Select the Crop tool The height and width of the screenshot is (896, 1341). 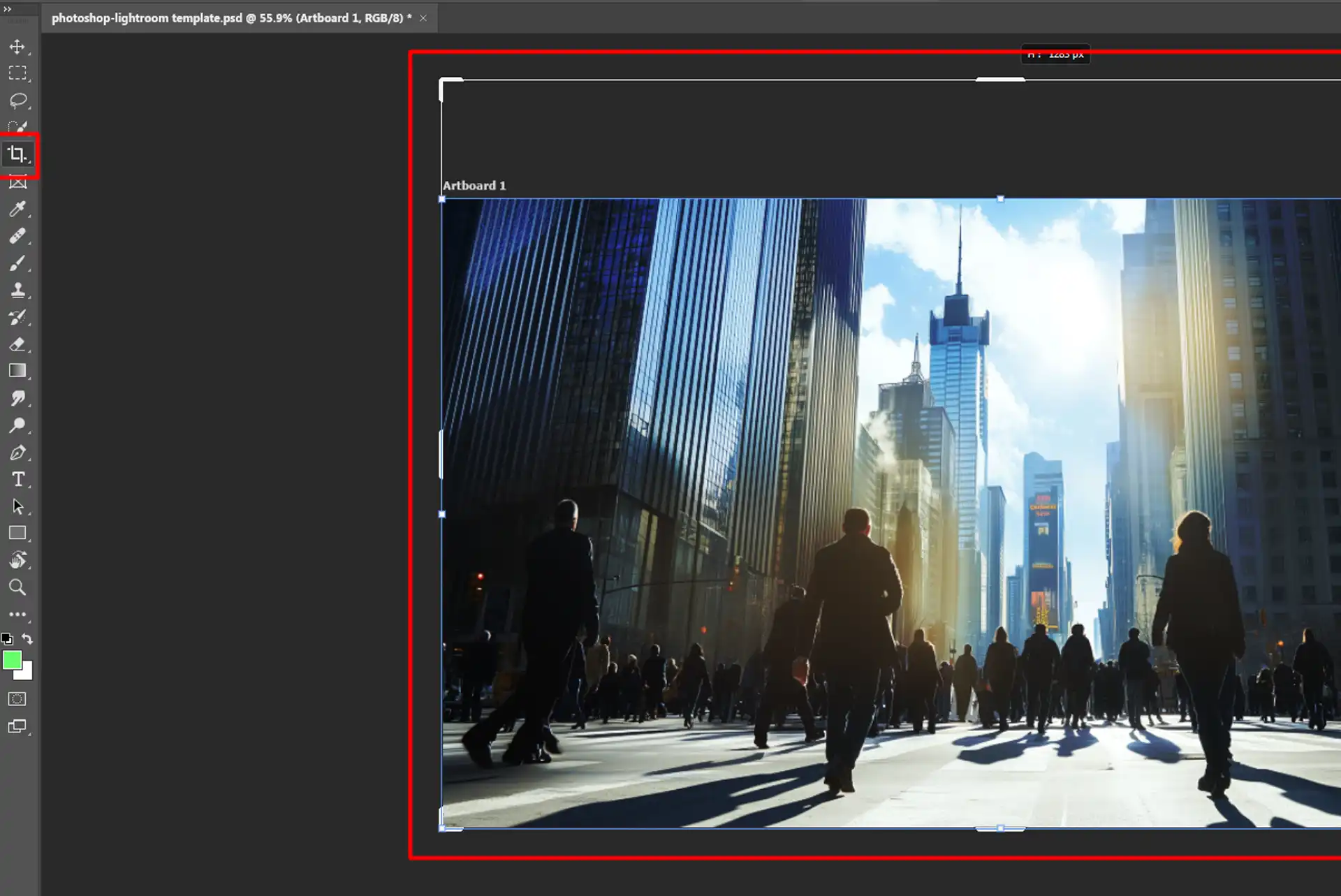[x=17, y=154]
